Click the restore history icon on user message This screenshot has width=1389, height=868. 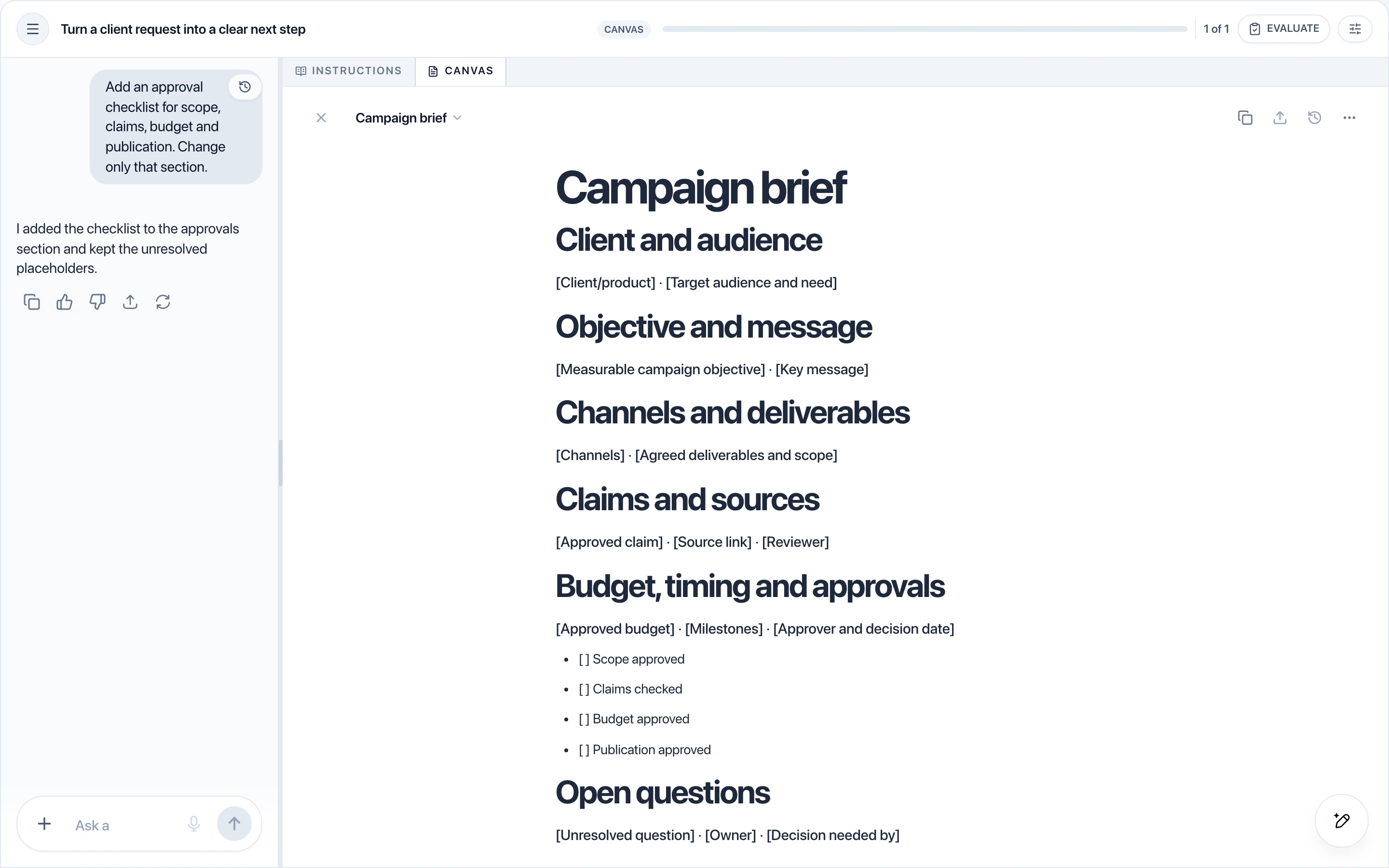click(x=245, y=87)
